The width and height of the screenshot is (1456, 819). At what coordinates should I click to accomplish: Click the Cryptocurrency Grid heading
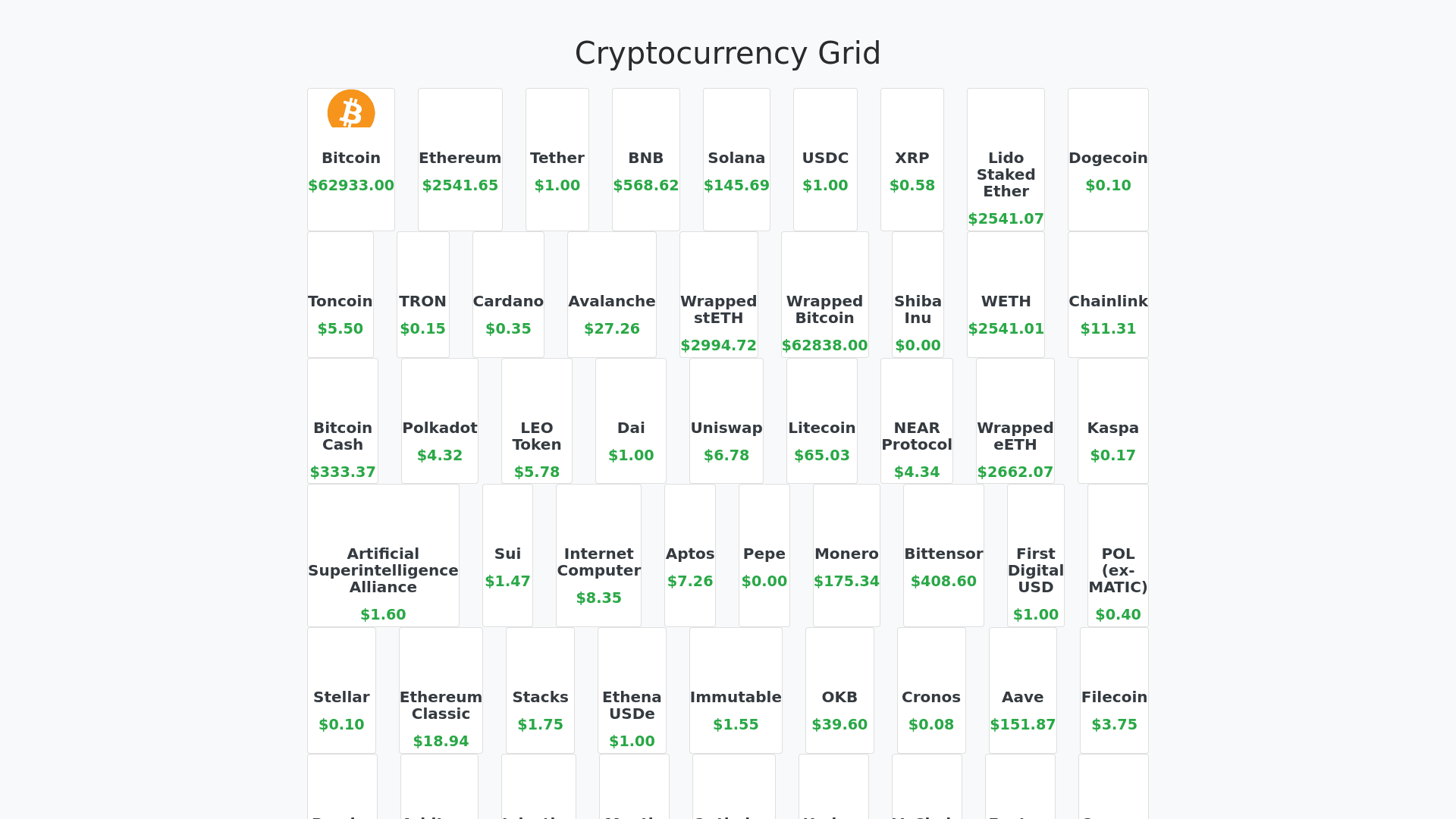tap(727, 53)
